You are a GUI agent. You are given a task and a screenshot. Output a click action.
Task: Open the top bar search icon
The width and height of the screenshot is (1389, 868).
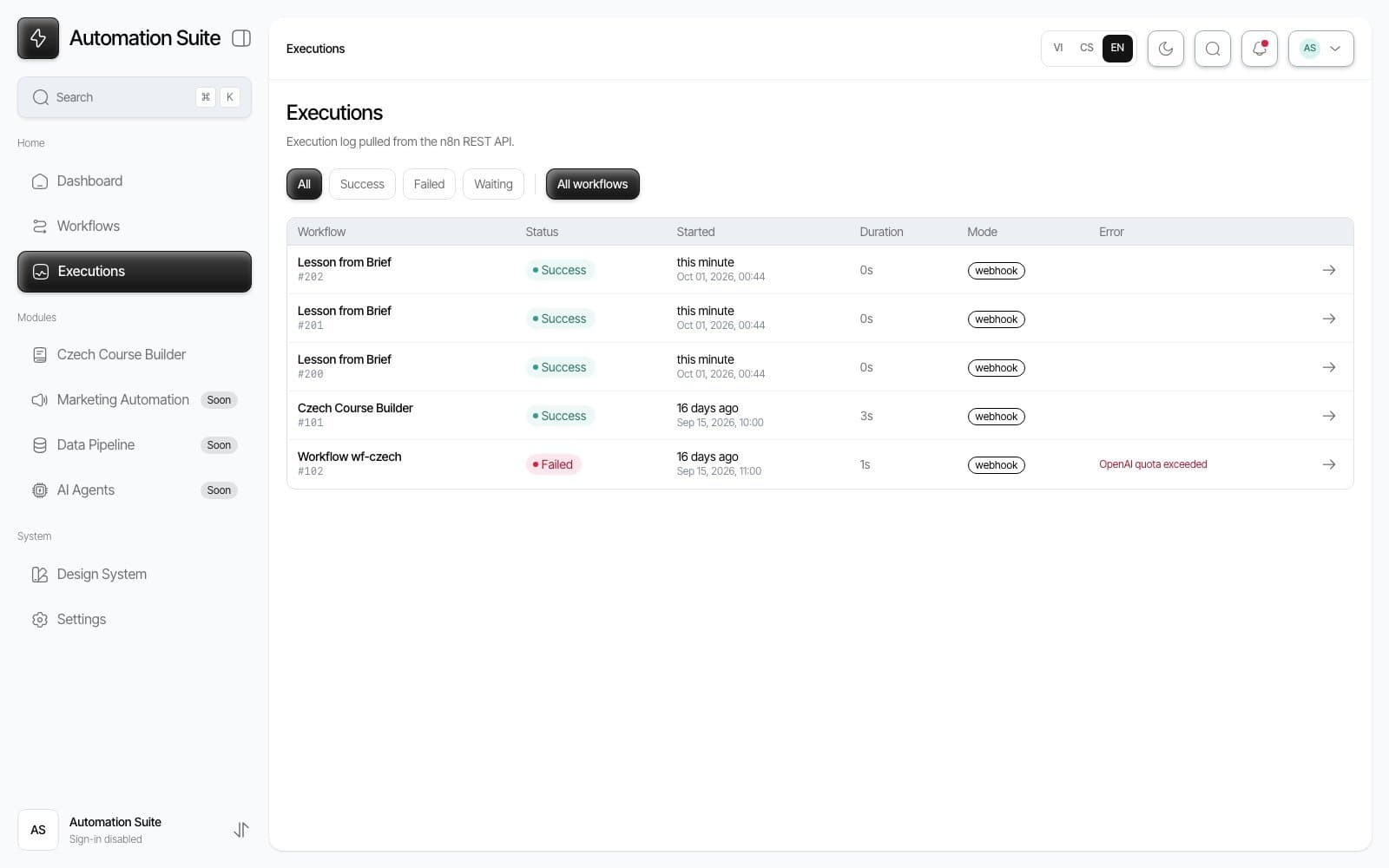pyautogui.click(x=1212, y=49)
